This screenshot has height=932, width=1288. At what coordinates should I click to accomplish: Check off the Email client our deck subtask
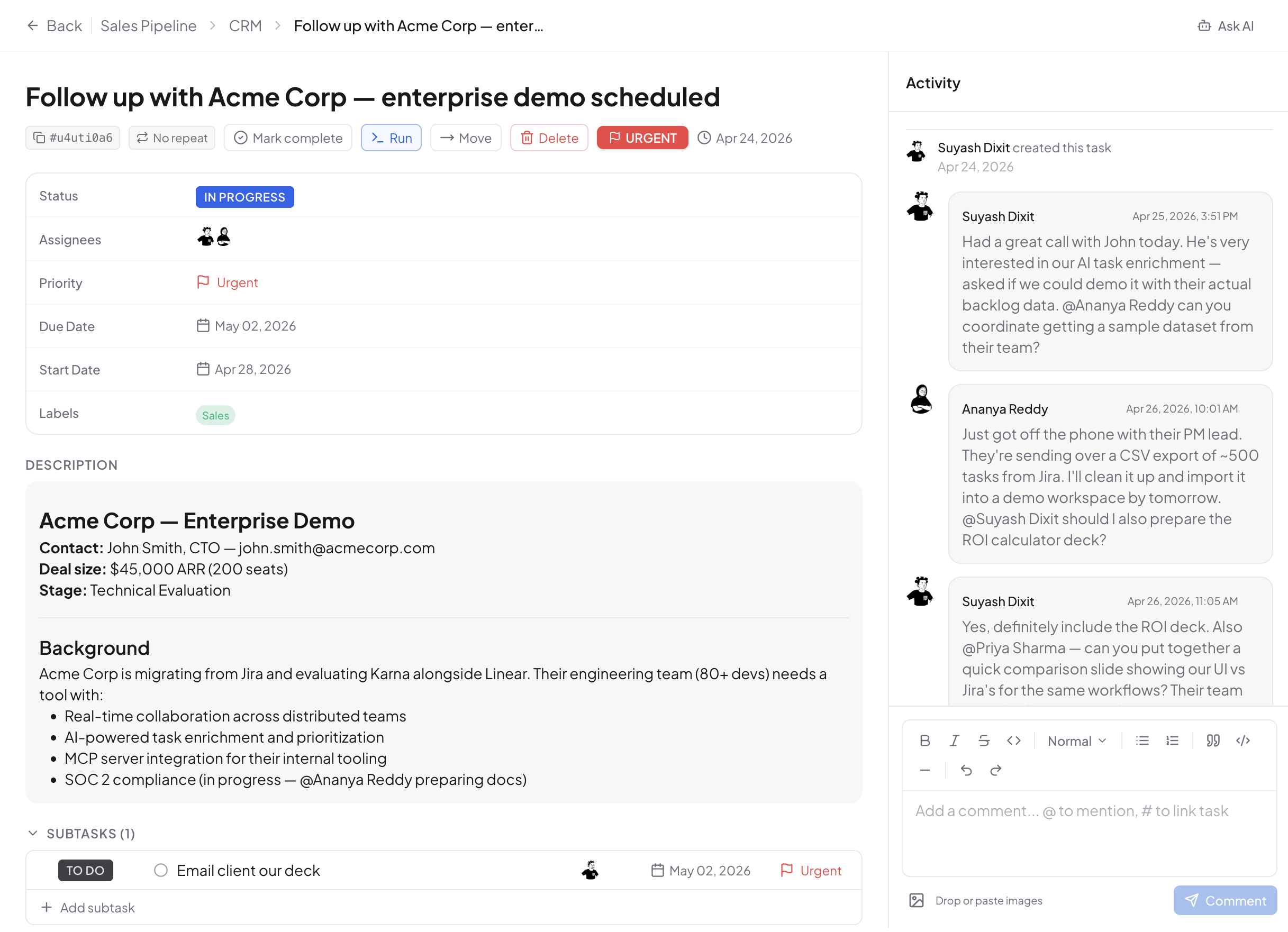[x=161, y=870]
